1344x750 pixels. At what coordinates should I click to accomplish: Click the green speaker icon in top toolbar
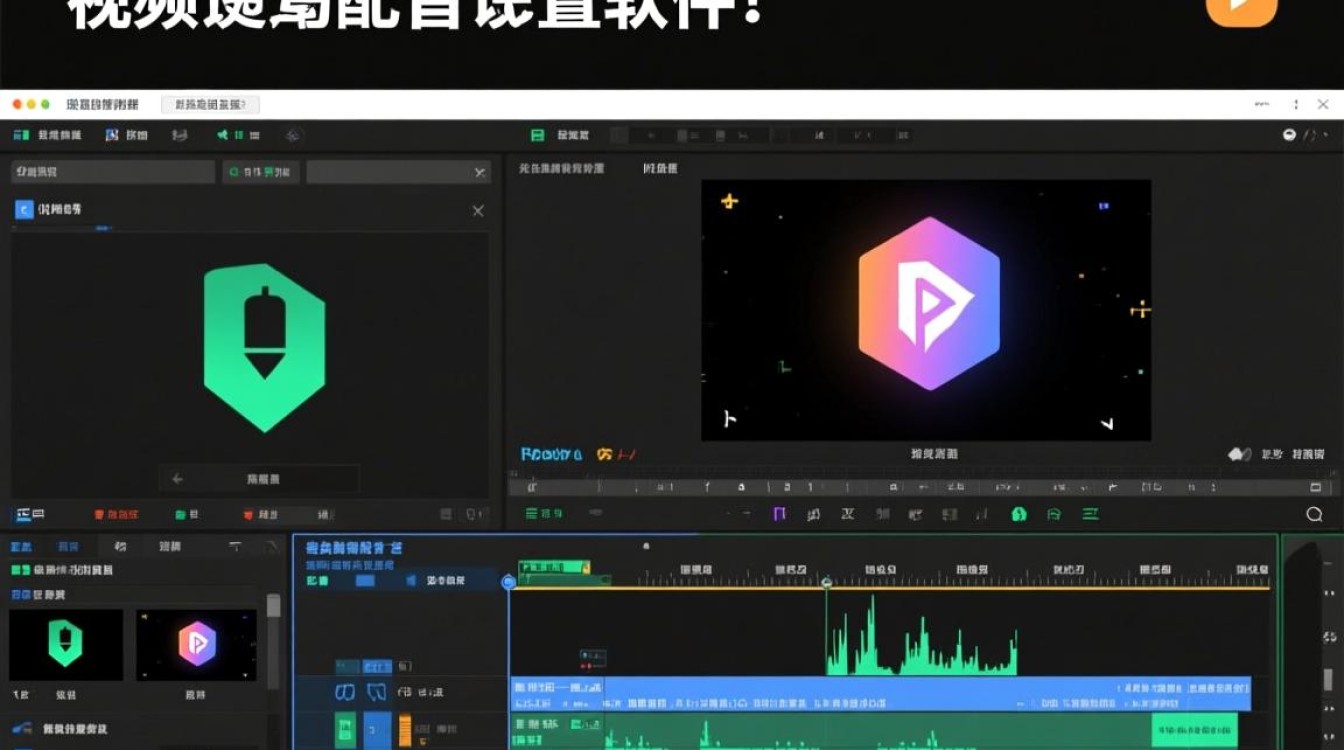click(223, 135)
